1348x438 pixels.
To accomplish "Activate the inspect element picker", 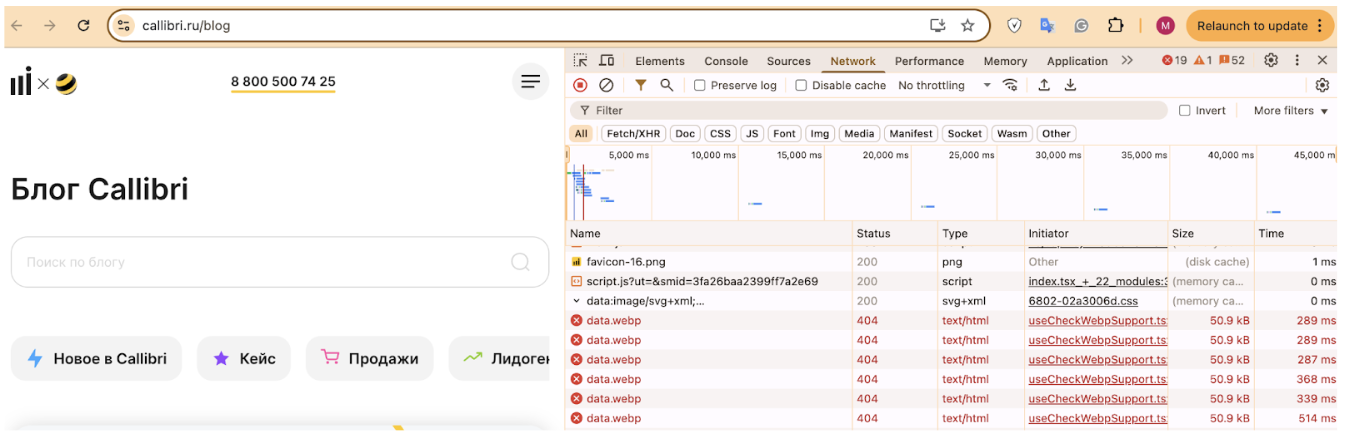I will pyautogui.click(x=580, y=61).
